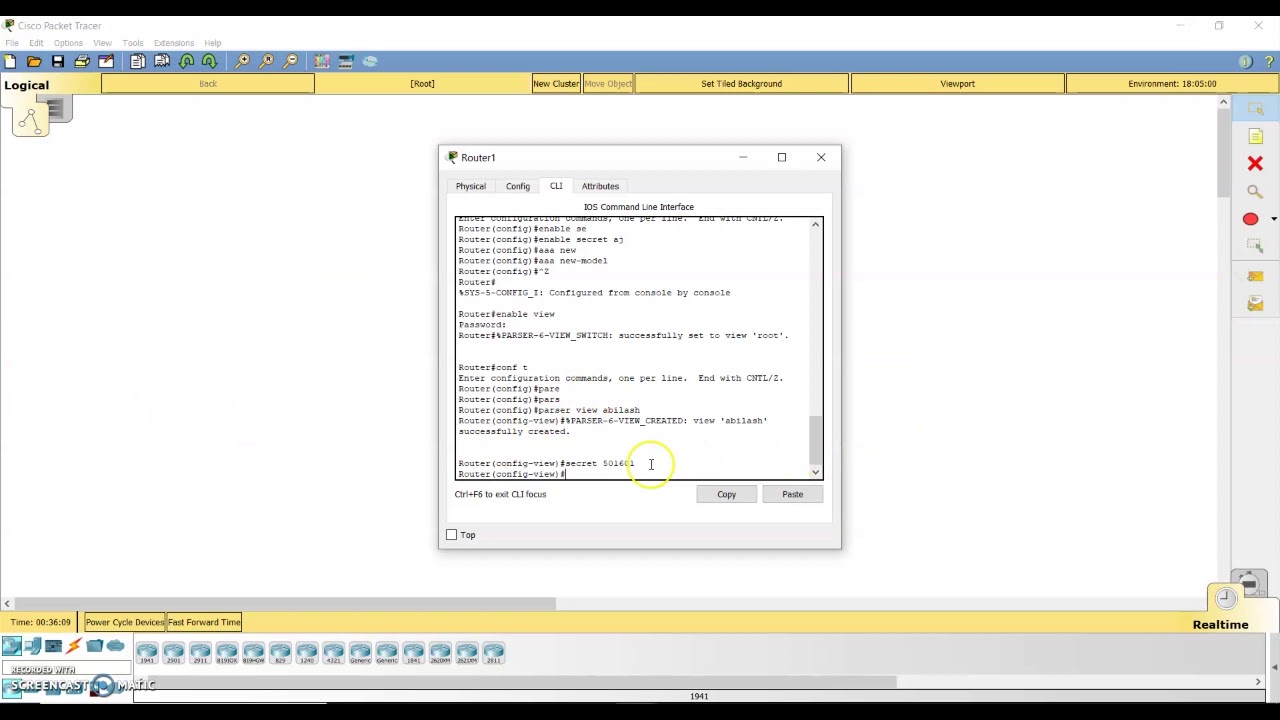Click the New Cluster button
Viewport: 1280px width, 720px height.
point(556,84)
